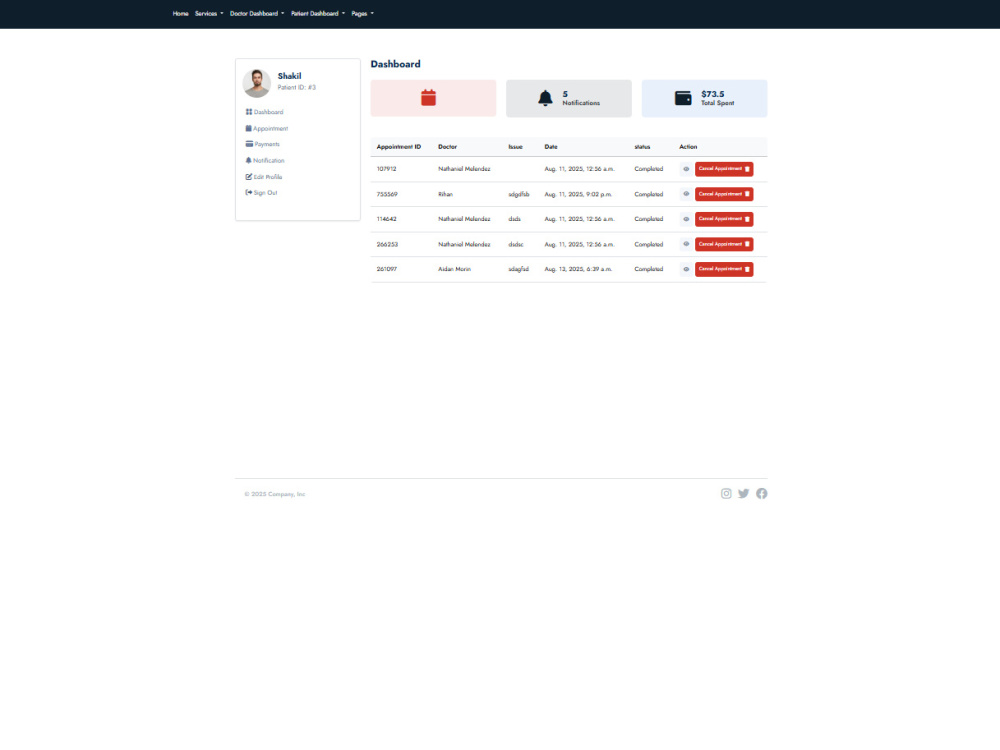1000x750 pixels.
Task: Open Appointment in the sidebar
Action: point(267,129)
